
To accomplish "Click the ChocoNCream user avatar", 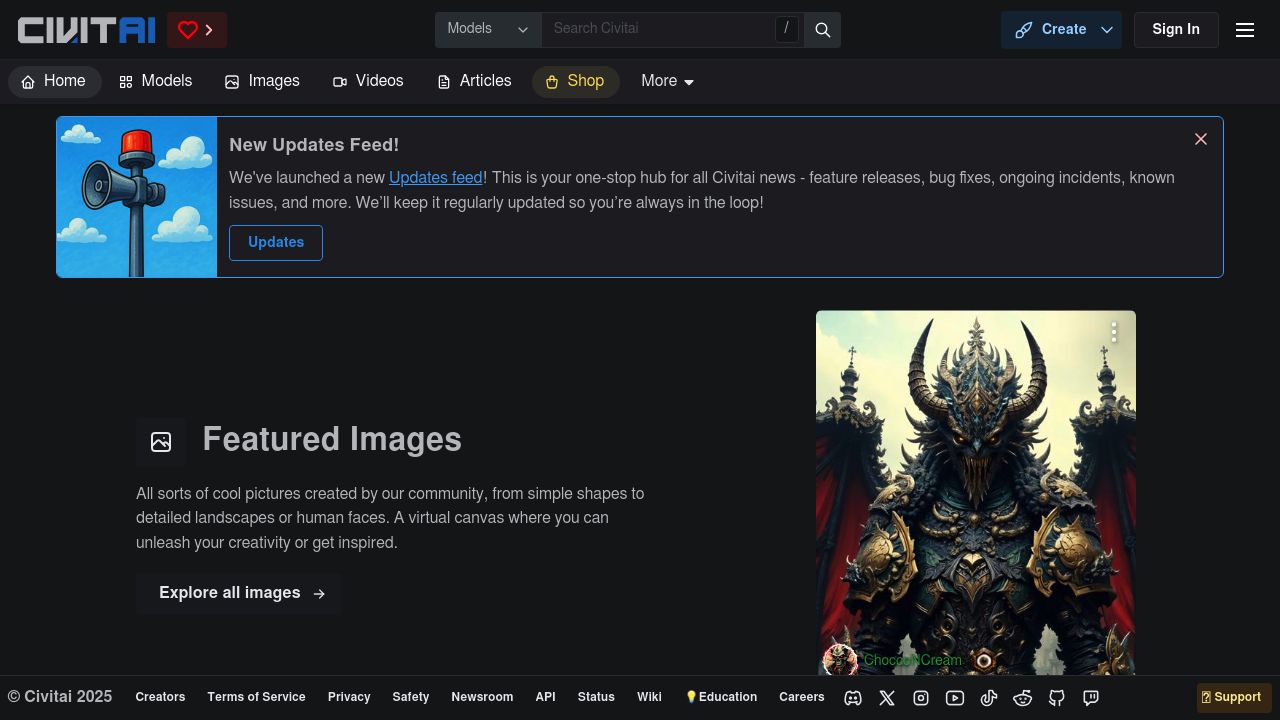I will click(840, 660).
